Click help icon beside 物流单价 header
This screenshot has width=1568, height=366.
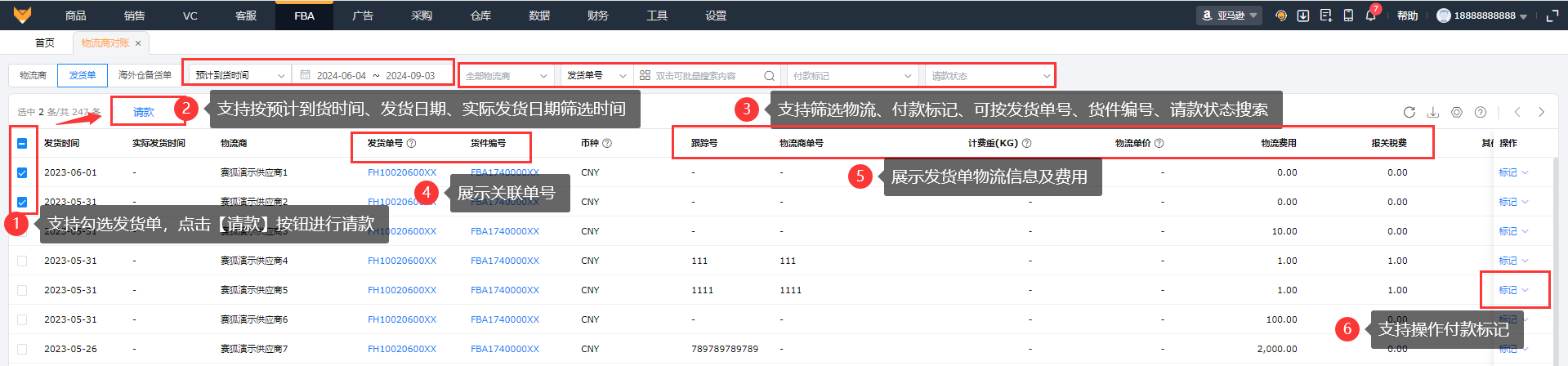1159,143
